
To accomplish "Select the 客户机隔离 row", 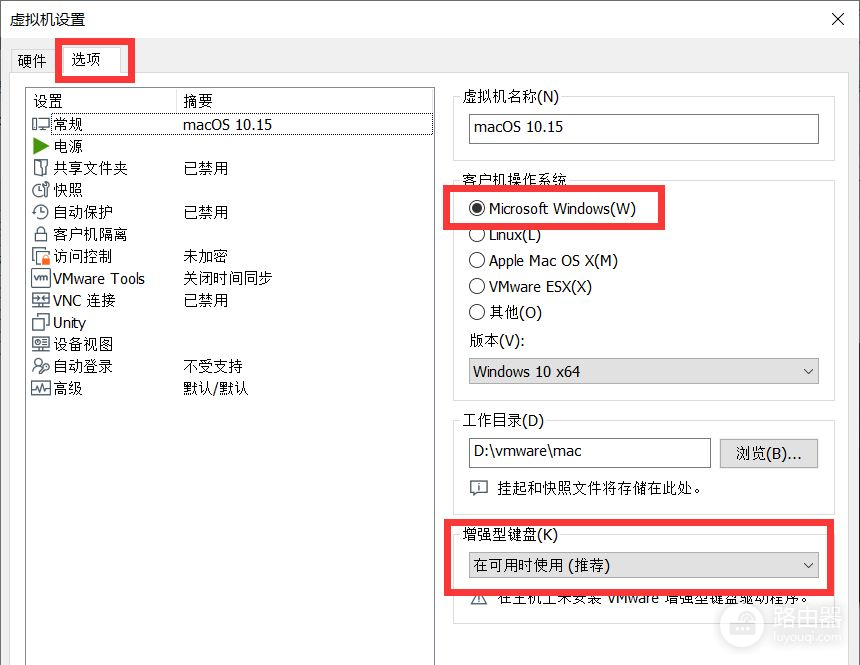I will [x=231, y=234].
